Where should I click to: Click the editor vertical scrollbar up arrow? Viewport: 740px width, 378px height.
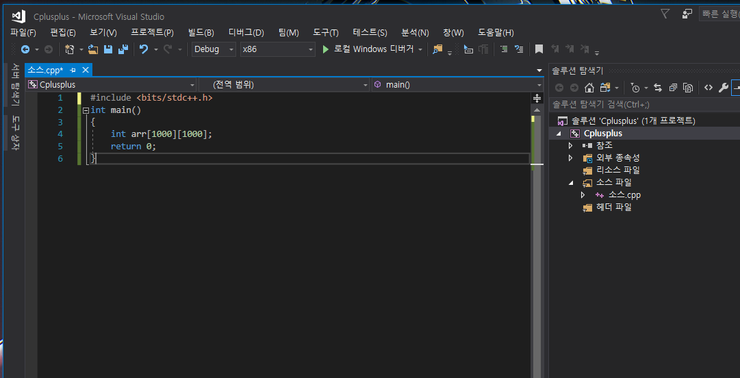[537, 110]
